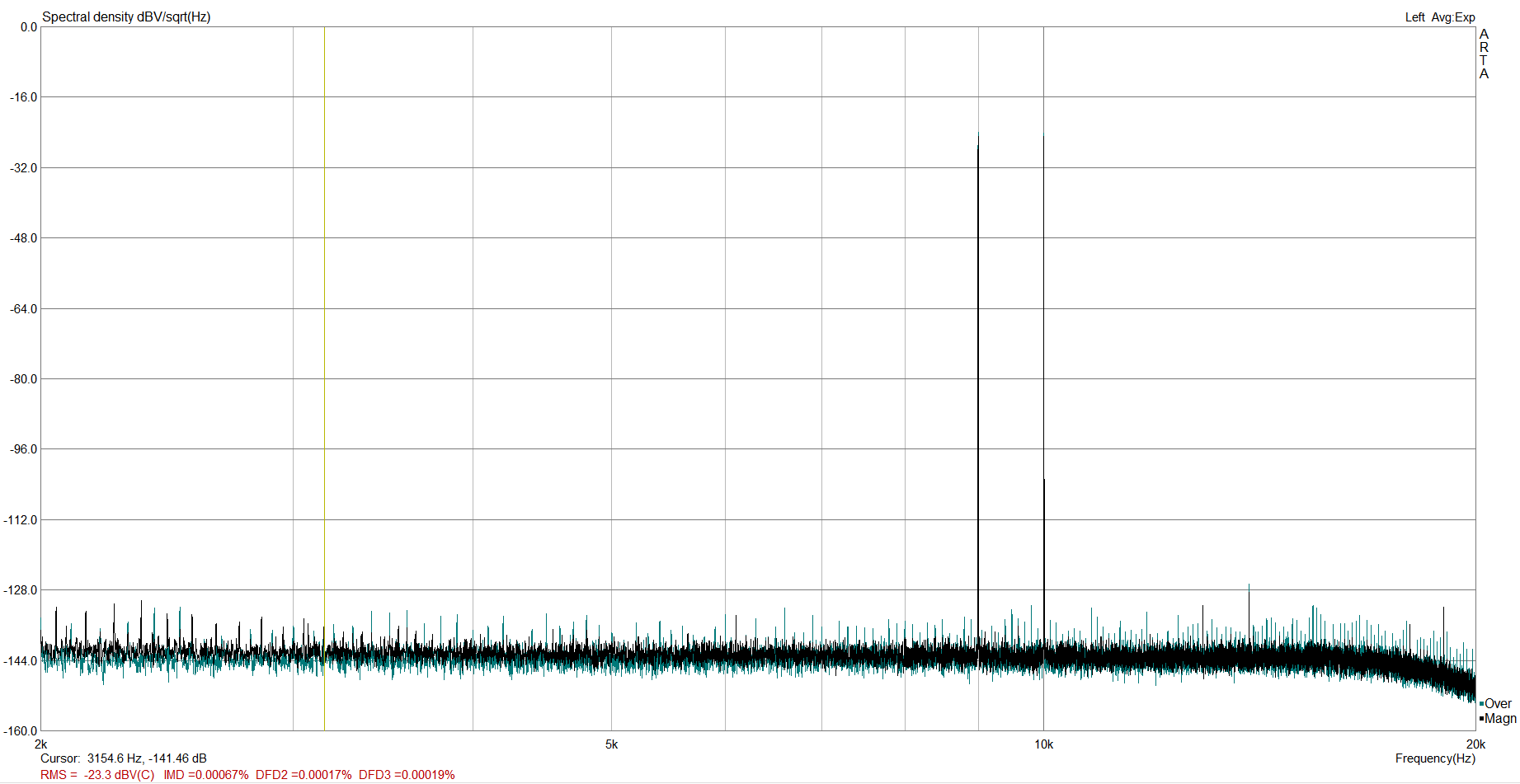This screenshot has width=1520, height=784.
Task: Click the '-160.0' y-axis label
Action: point(21,731)
